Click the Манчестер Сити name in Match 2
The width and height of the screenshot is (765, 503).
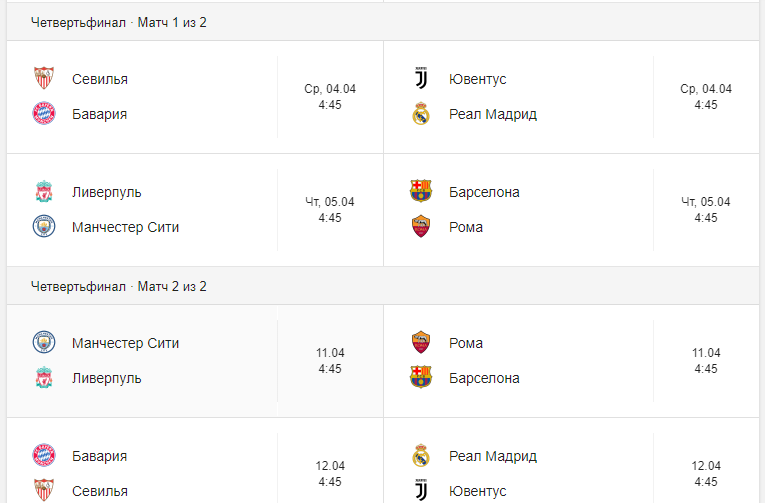[126, 343]
